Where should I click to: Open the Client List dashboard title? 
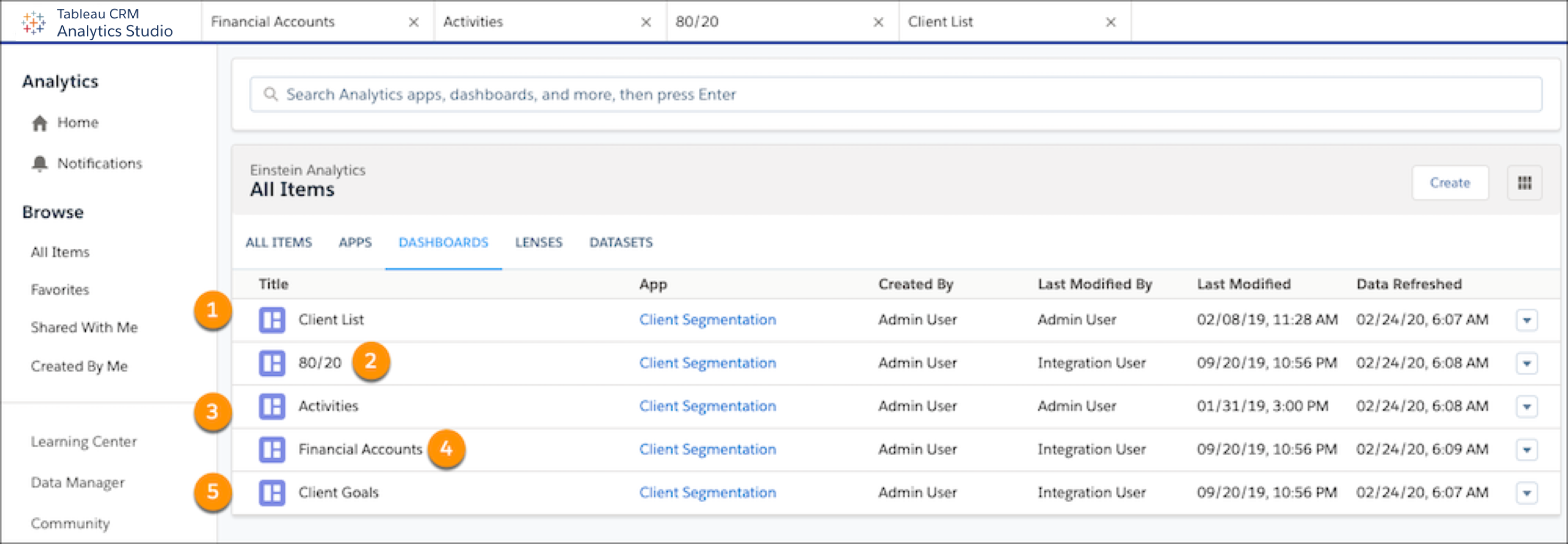pos(330,319)
